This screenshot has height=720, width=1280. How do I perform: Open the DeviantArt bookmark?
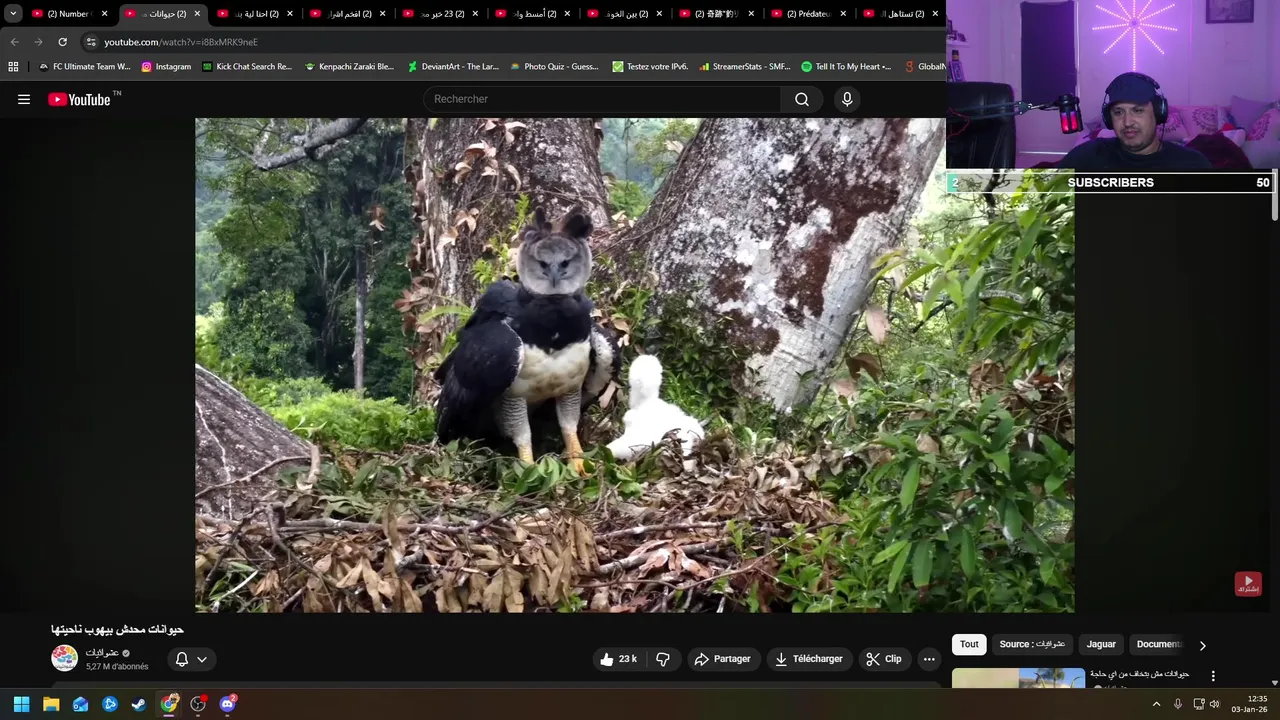tap(452, 67)
